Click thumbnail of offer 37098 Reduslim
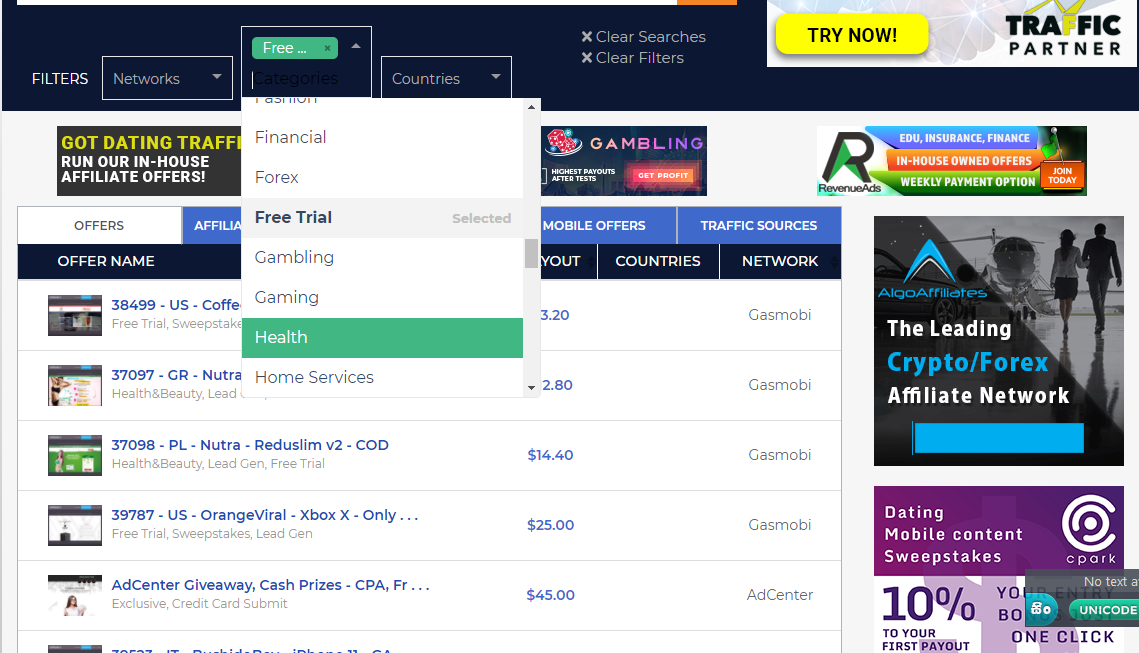 click(x=75, y=455)
